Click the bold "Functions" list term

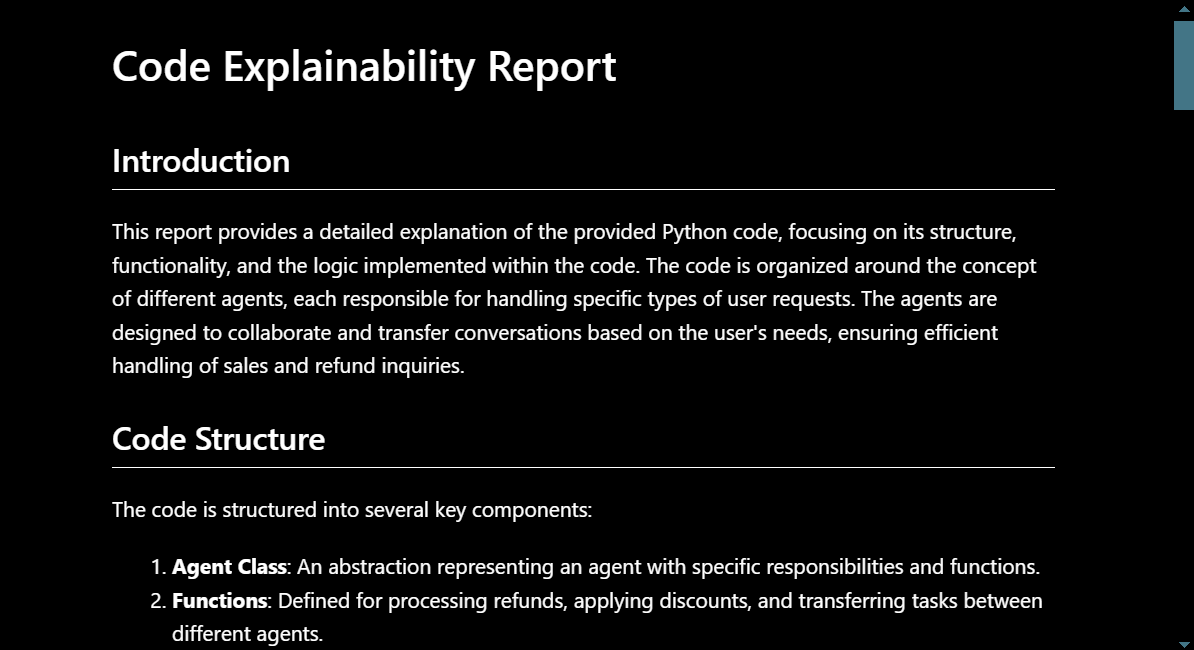pos(220,601)
